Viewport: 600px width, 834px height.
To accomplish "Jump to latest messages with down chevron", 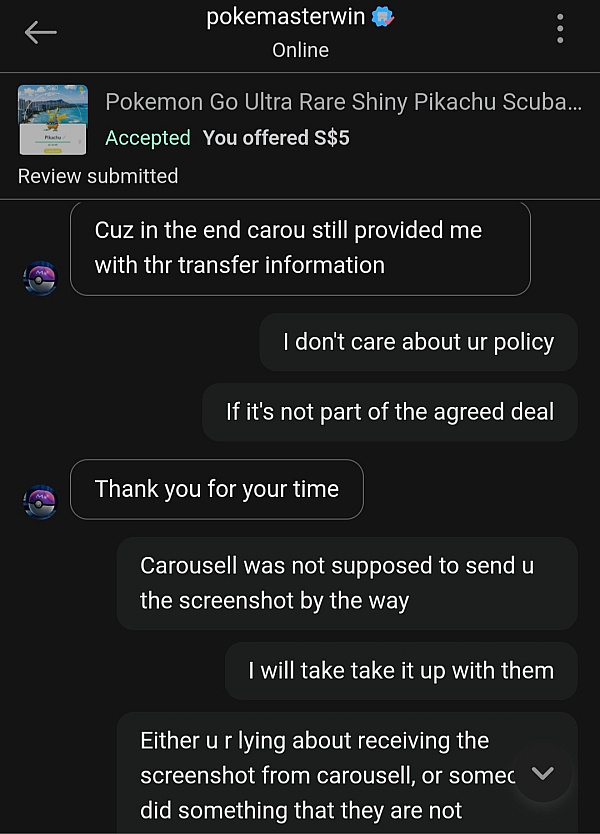I will [x=543, y=773].
